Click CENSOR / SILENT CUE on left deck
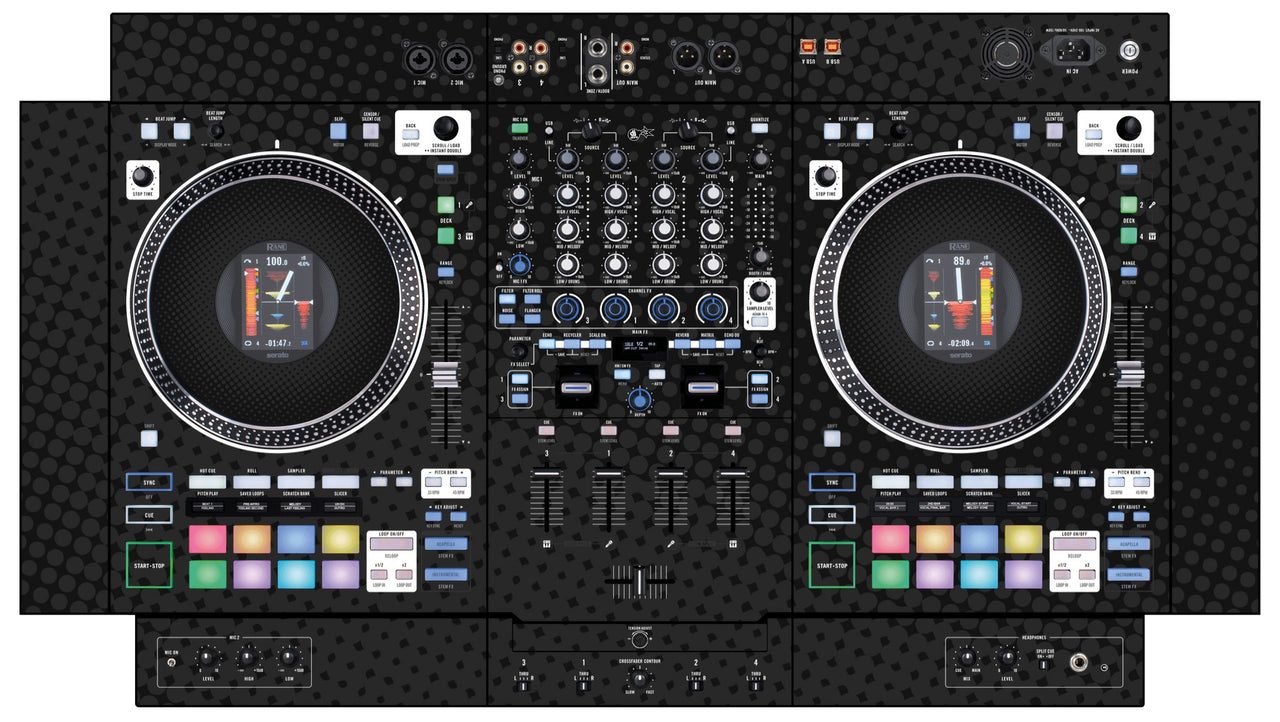The width and height of the screenshot is (1280, 722). pyautogui.click(x=370, y=130)
